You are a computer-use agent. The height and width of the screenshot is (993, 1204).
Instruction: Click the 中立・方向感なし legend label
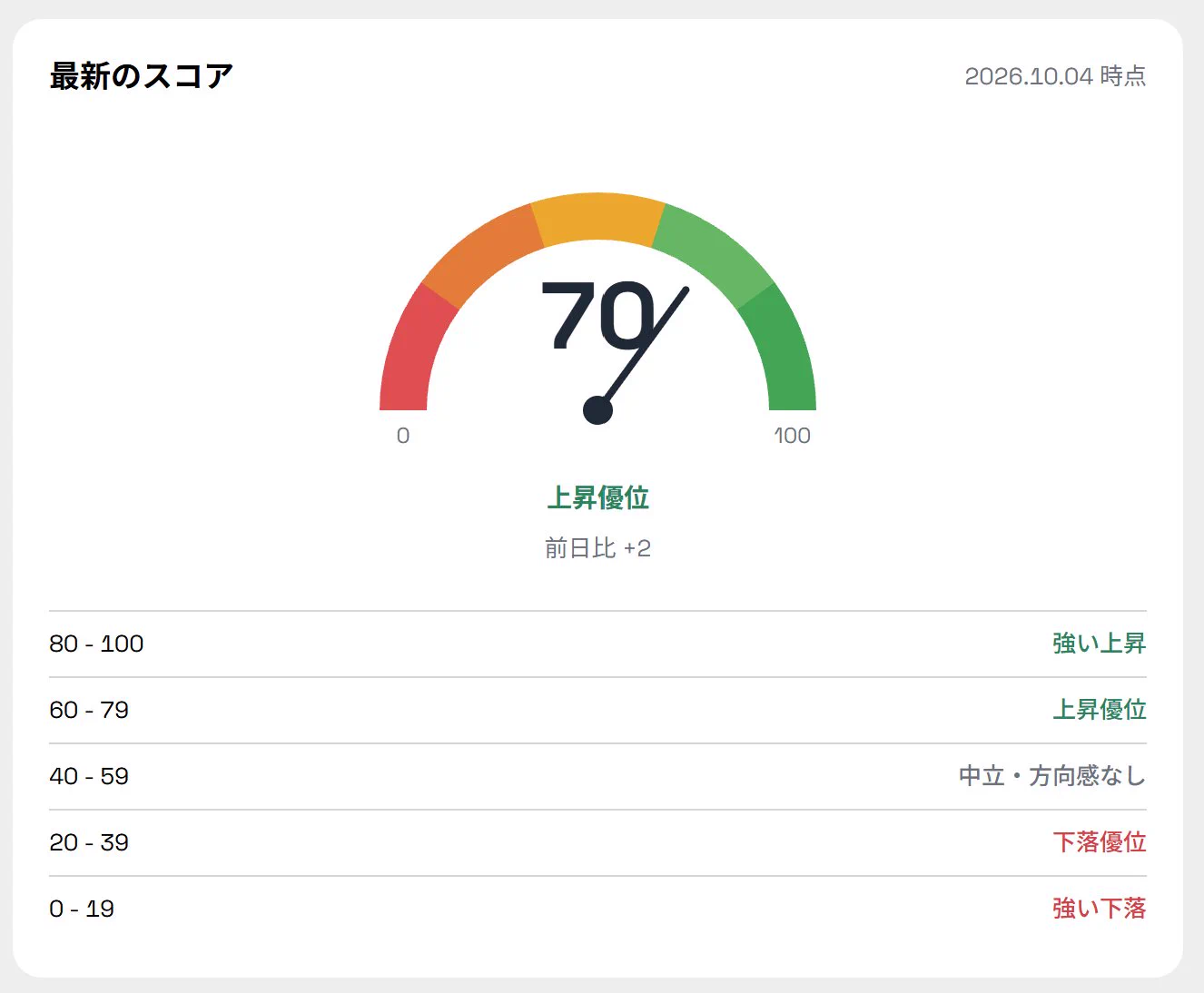[1052, 776]
